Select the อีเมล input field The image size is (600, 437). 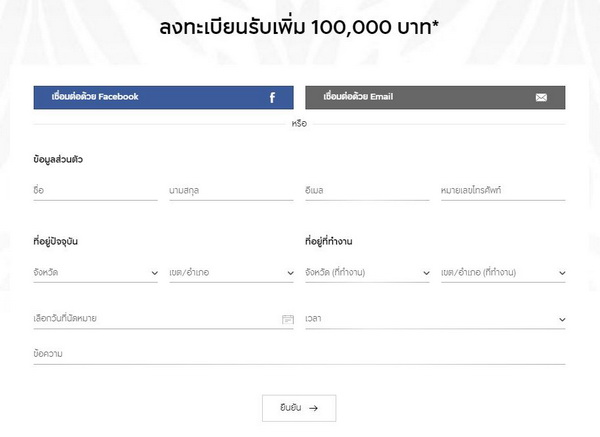tap(367, 190)
